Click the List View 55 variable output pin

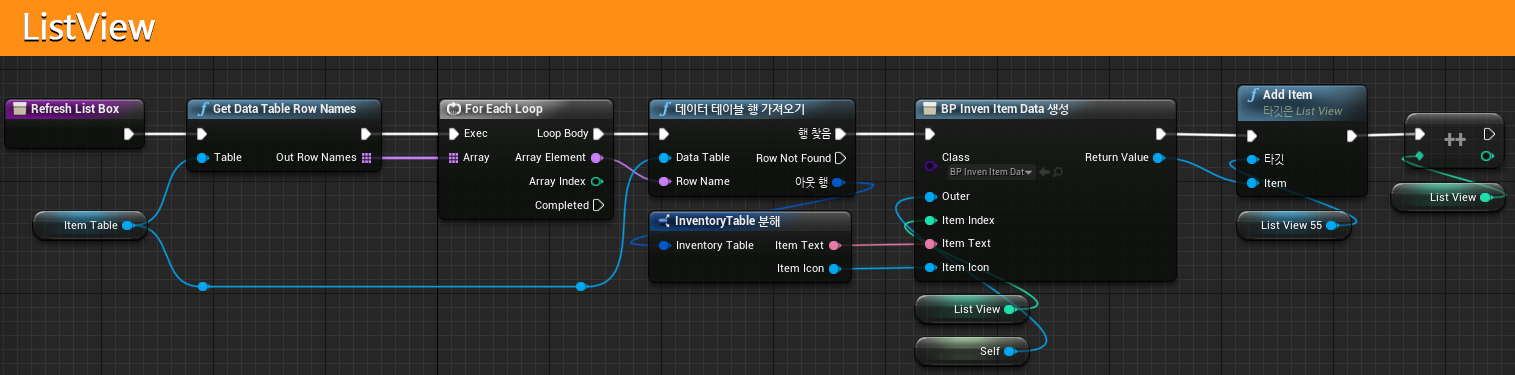1332,225
